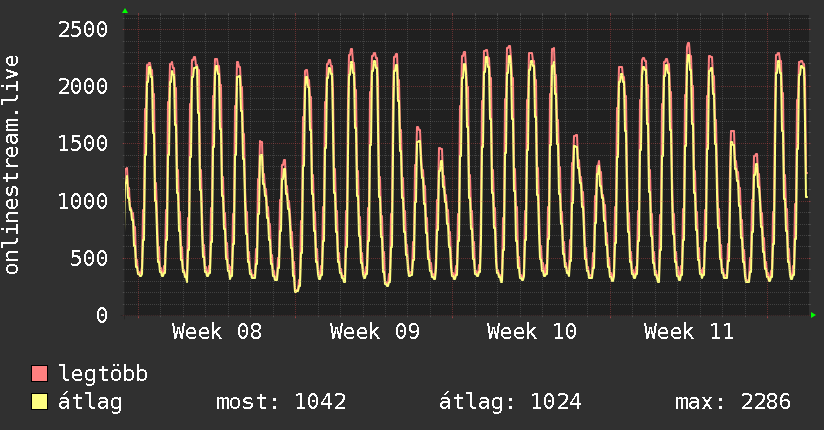Click the Week 08 axis label
Screen dimensions: 824x430
click(x=217, y=332)
